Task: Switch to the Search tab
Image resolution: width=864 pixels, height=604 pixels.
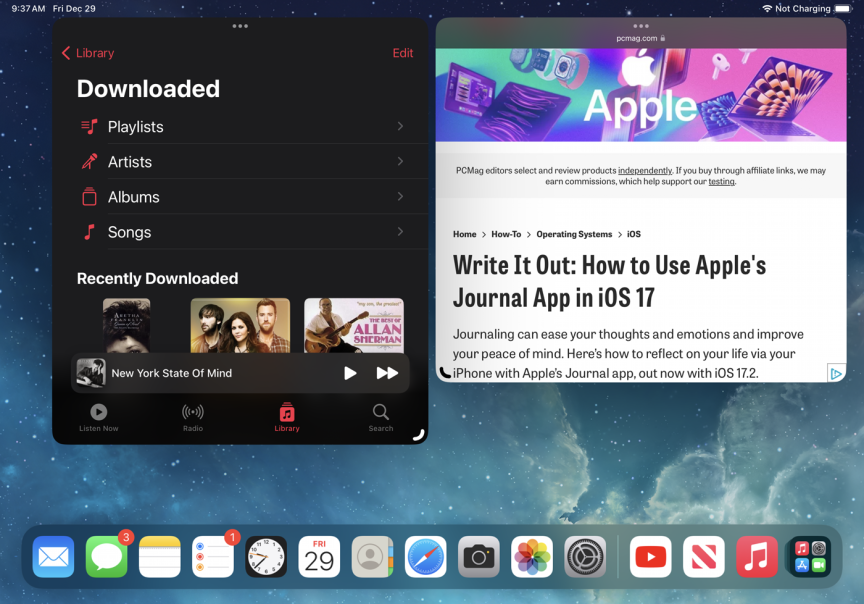Action: (x=381, y=417)
